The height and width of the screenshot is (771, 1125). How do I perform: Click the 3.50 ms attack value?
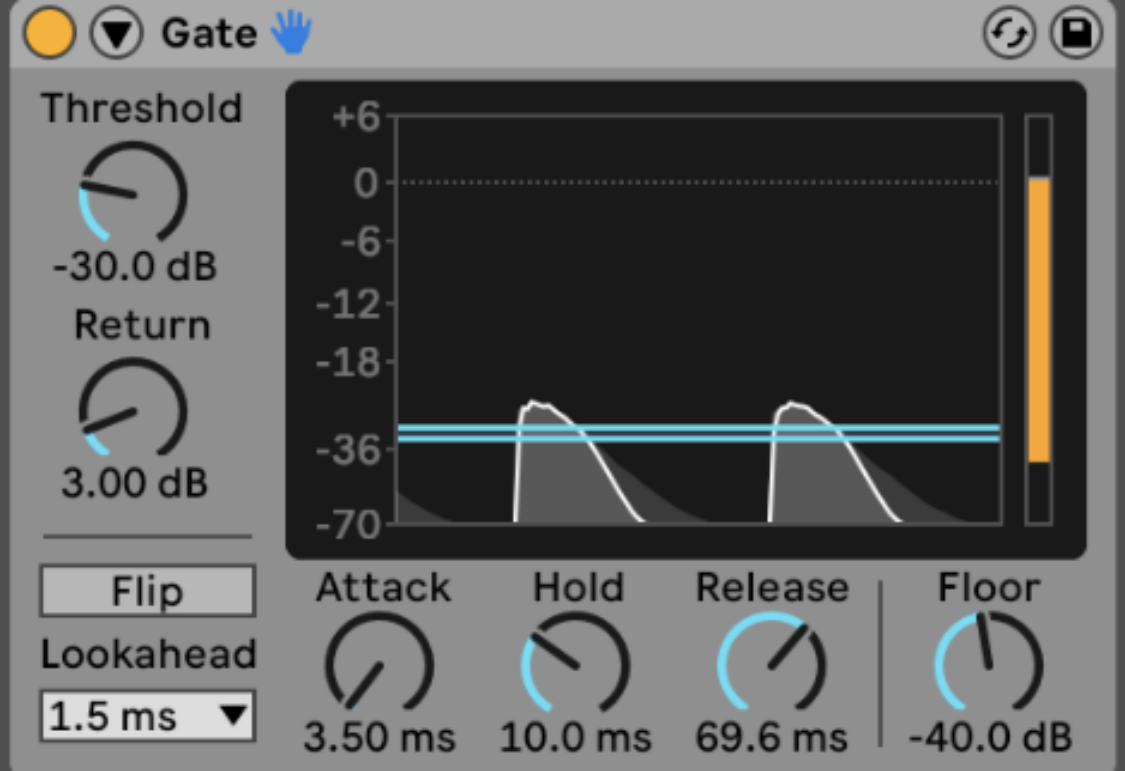(x=380, y=739)
